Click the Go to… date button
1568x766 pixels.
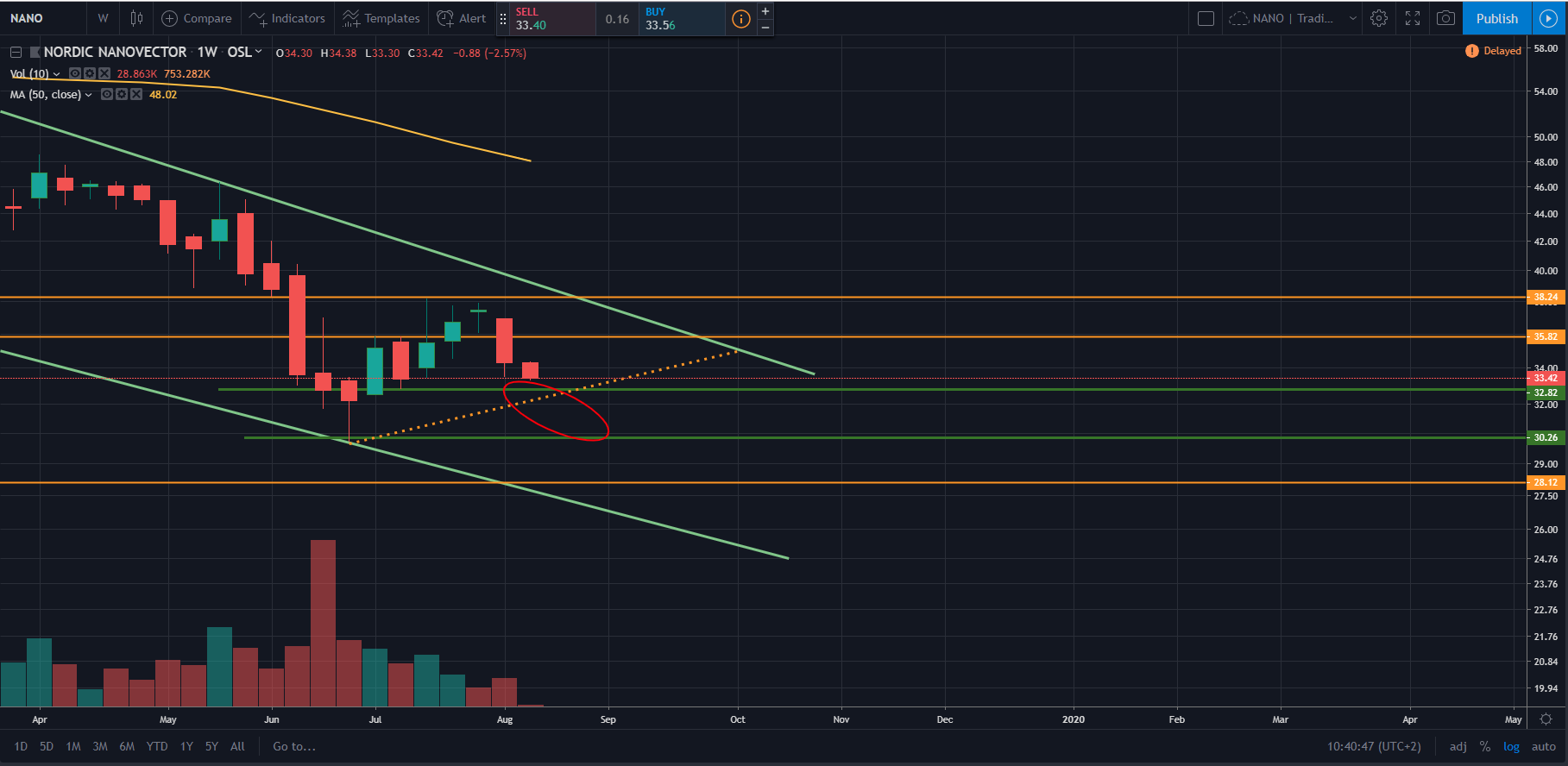tap(294, 746)
